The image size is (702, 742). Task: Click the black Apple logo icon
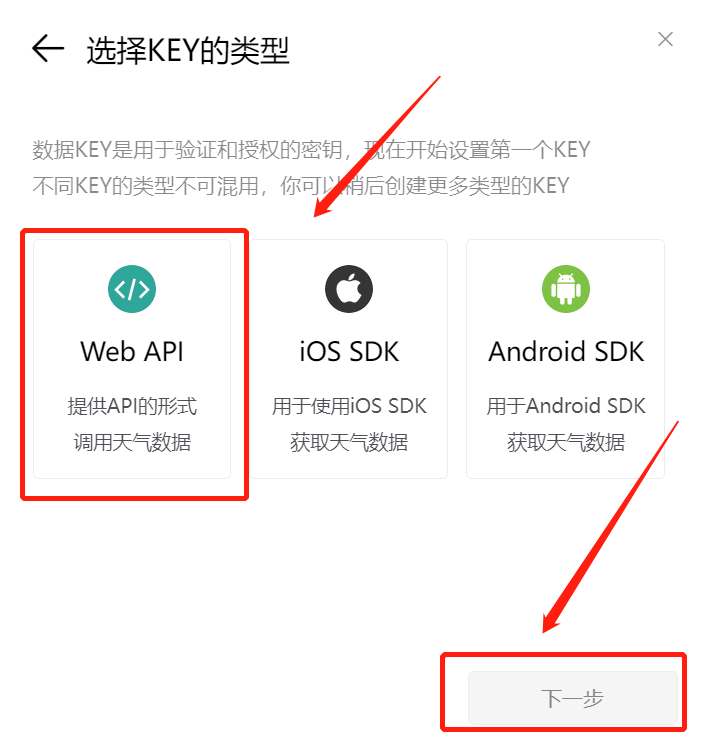349,289
